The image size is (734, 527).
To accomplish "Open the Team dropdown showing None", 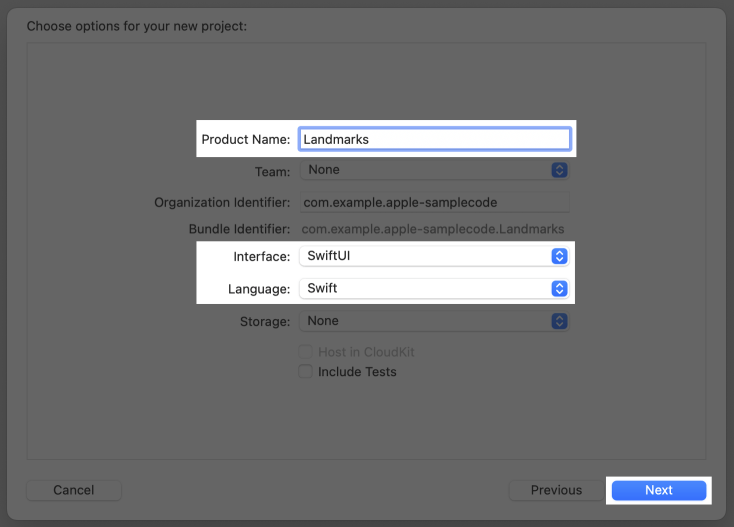I will (434, 170).
